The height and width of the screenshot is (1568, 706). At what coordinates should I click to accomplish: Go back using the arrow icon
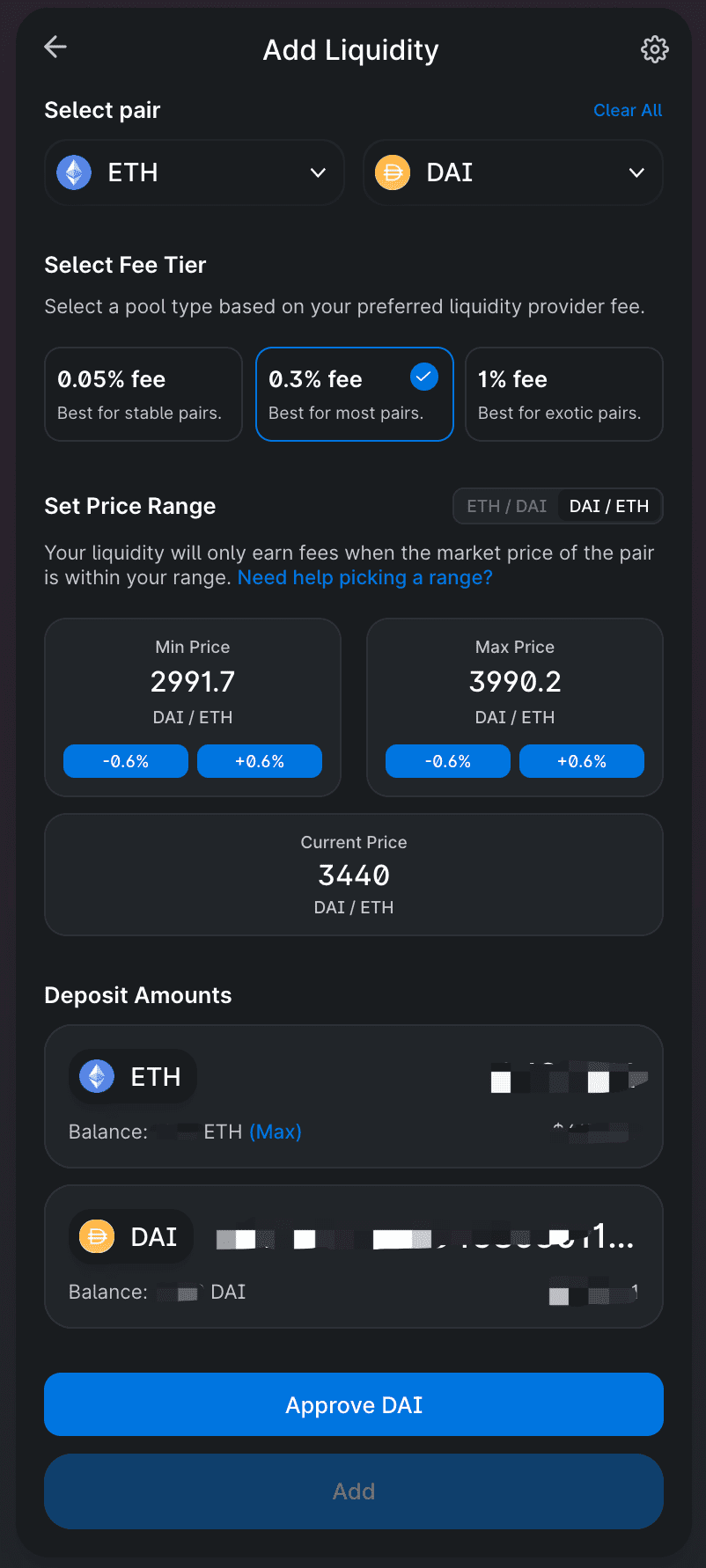tap(55, 47)
